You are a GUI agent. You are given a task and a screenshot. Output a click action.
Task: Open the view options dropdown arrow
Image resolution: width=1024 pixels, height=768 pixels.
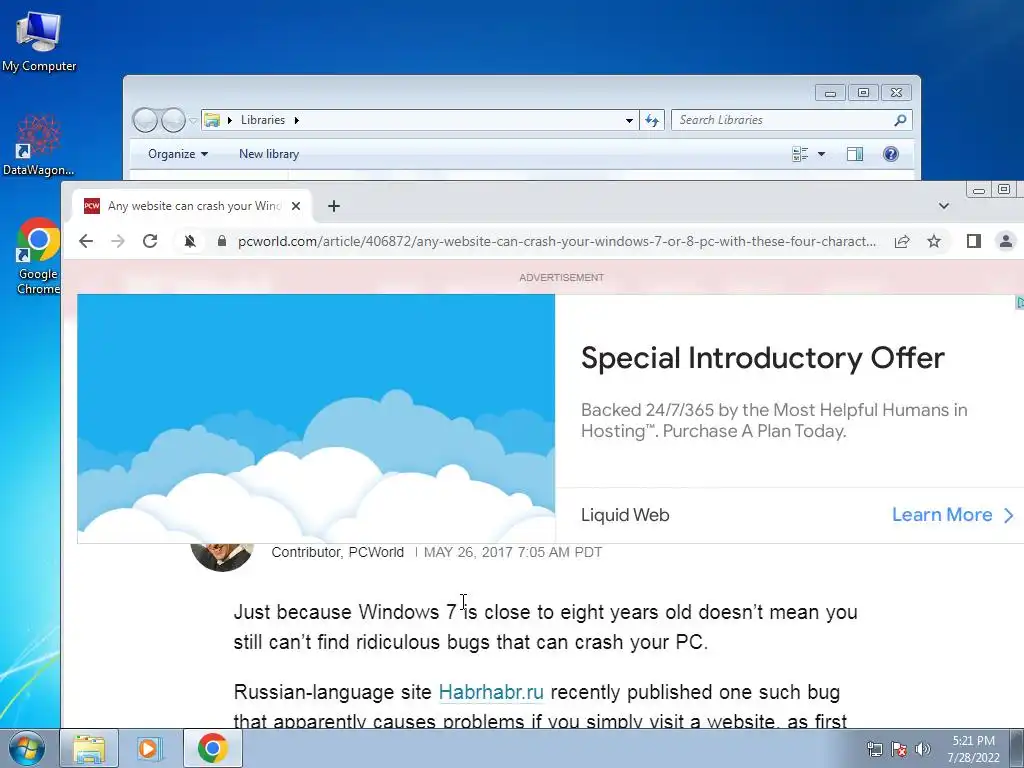click(x=822, y=154)
